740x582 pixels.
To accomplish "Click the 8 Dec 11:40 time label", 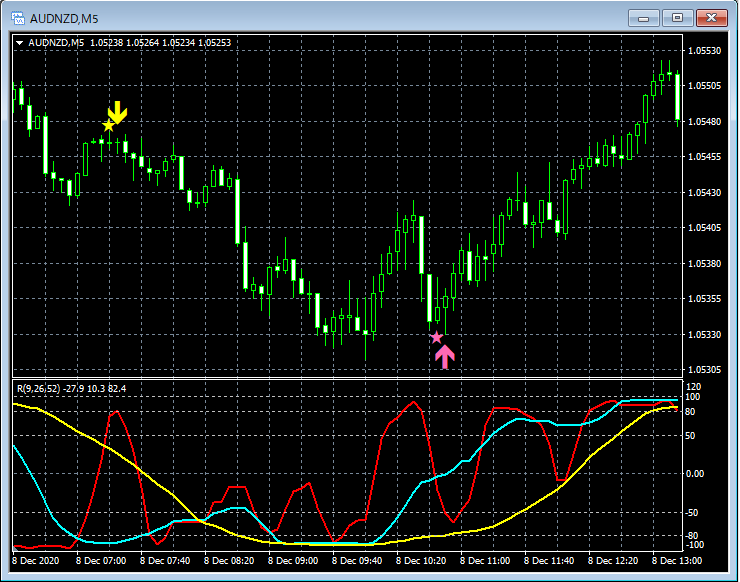I will coord(549,561).
